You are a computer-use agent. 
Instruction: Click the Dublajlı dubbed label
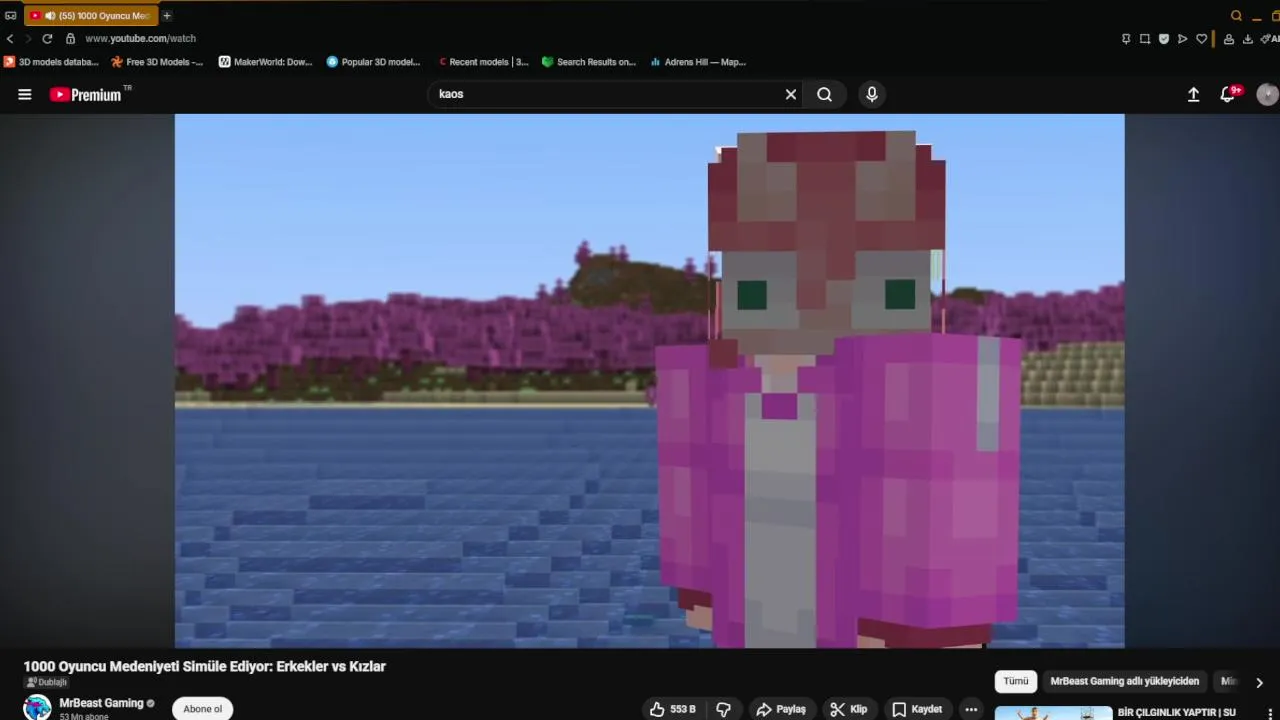click(46, 682)
